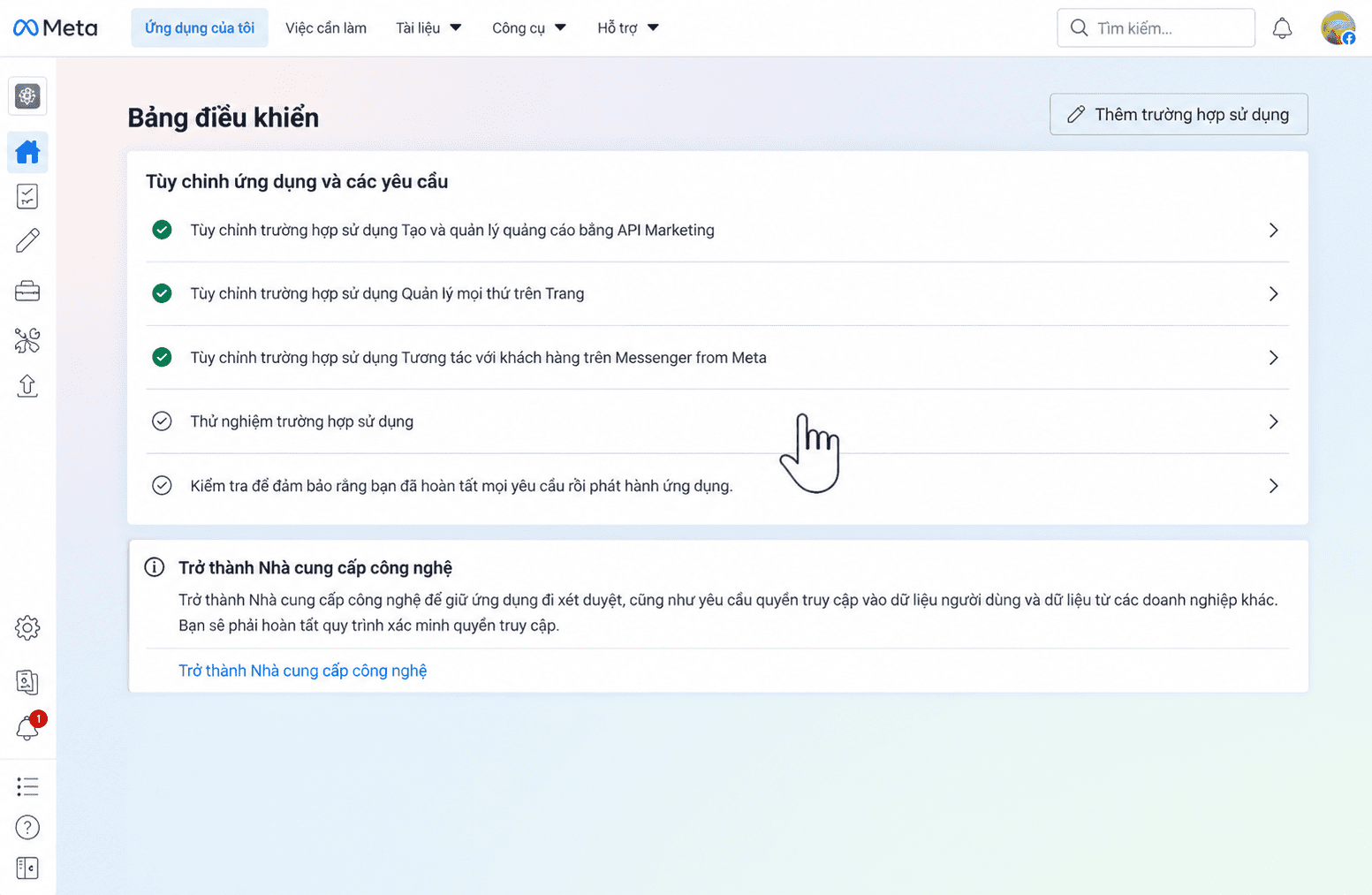1372x895 pixels.
Task: Expand the API Marketing row chevron
Action: pos(1273,230)
